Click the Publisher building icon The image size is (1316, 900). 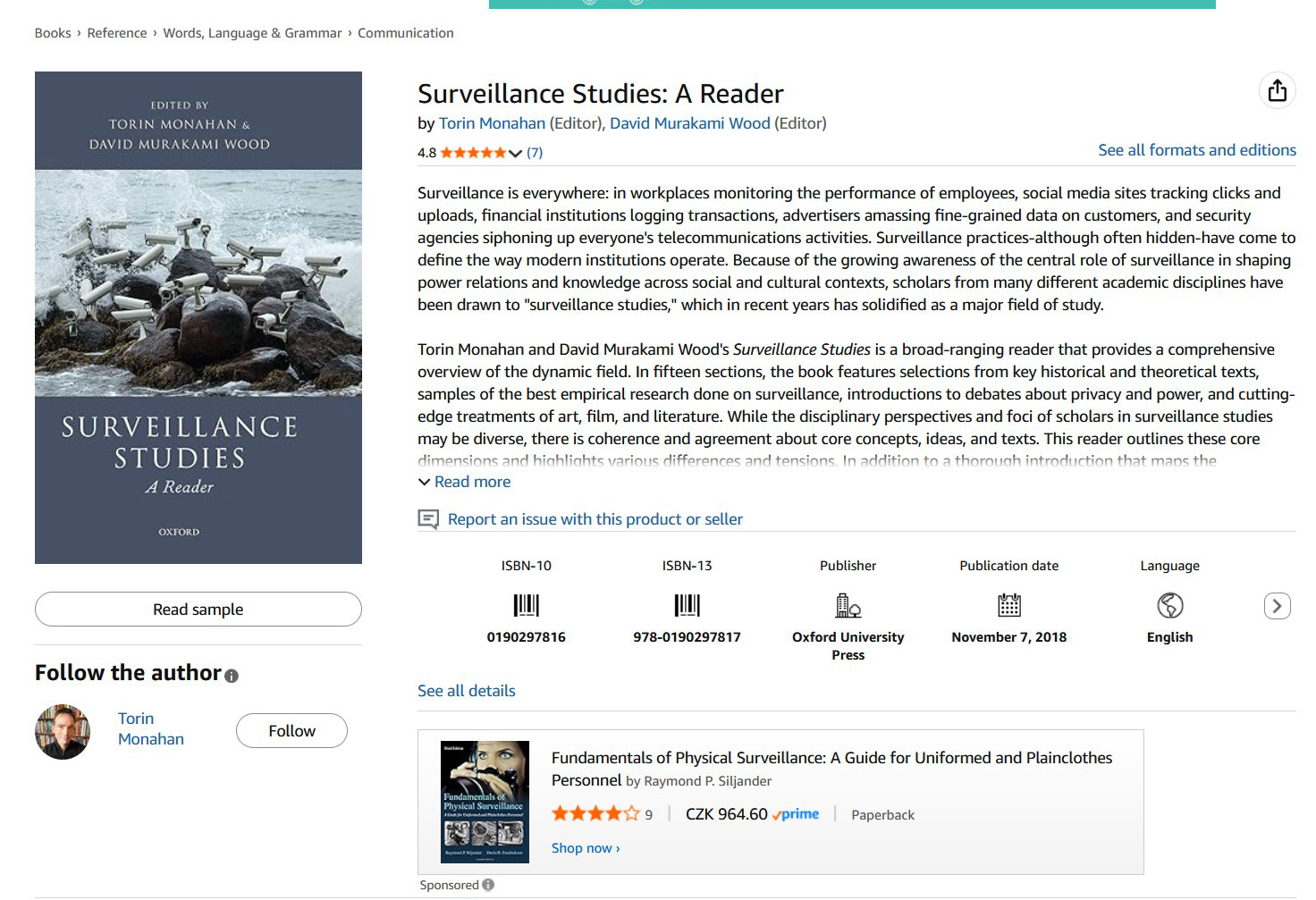[848, 606]
